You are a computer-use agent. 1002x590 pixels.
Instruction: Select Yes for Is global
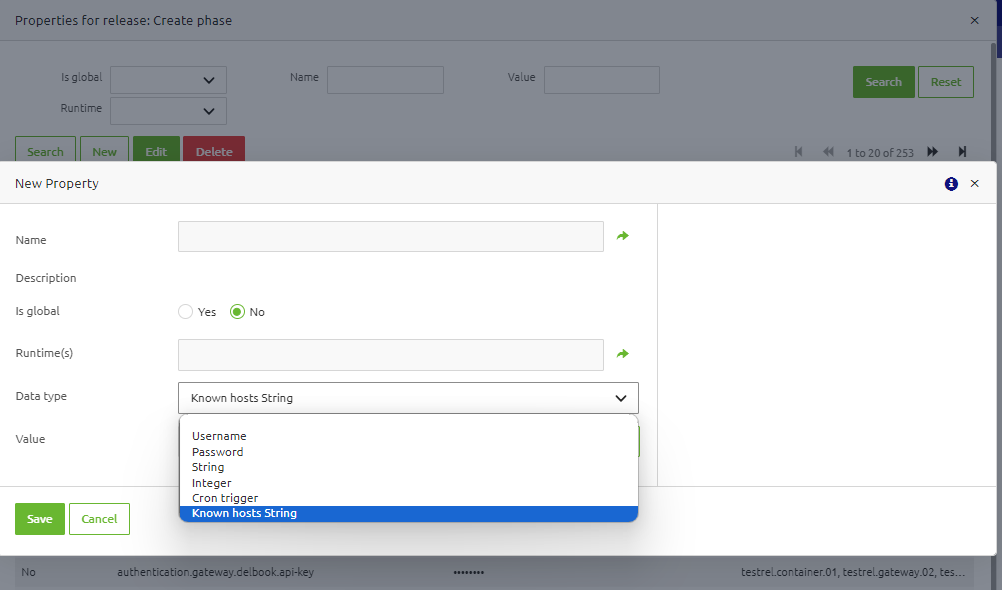click(x=185, y=312)
